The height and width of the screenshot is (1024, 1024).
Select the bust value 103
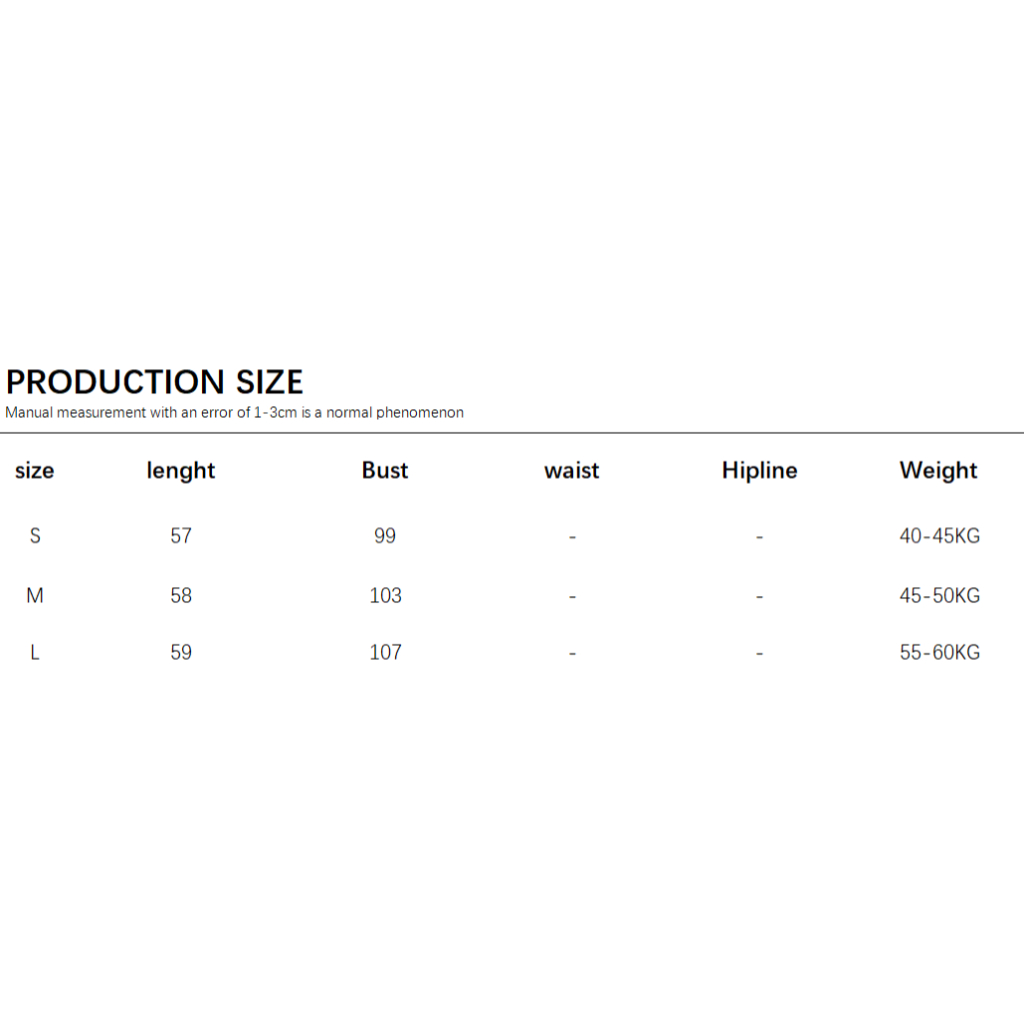385,596
